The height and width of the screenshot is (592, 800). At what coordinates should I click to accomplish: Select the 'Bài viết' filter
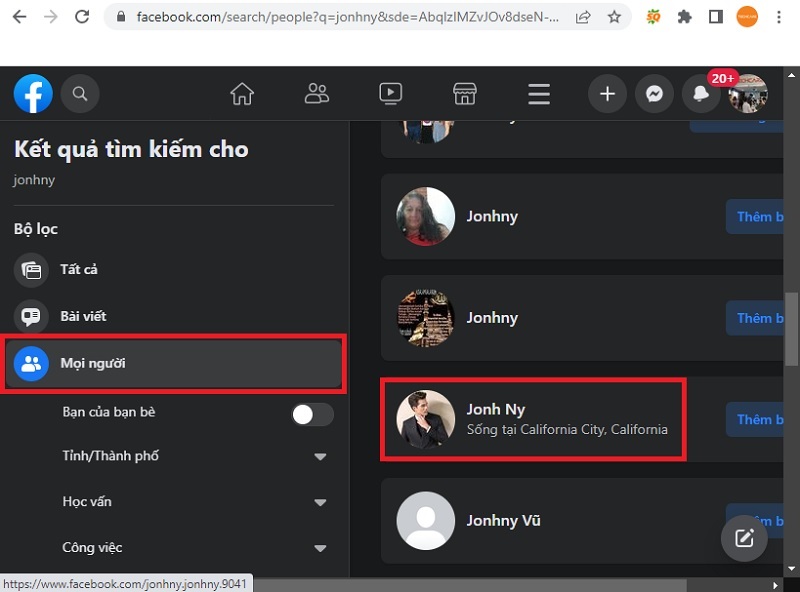point(83,316)
